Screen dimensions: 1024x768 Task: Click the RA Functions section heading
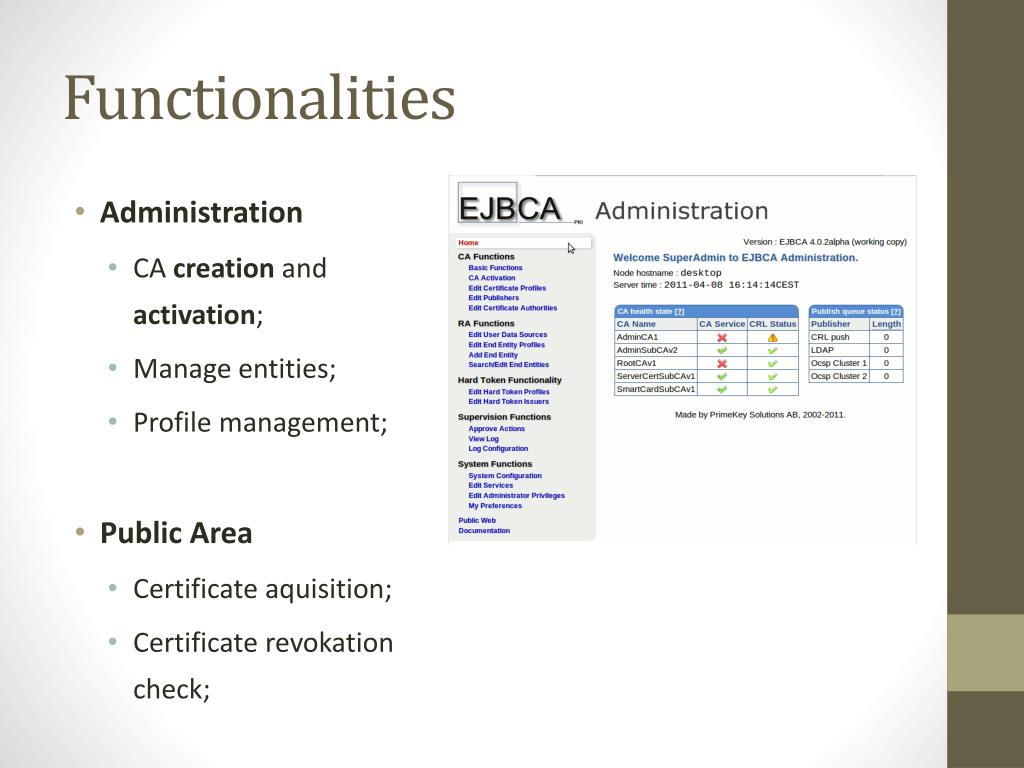(486, 324)
